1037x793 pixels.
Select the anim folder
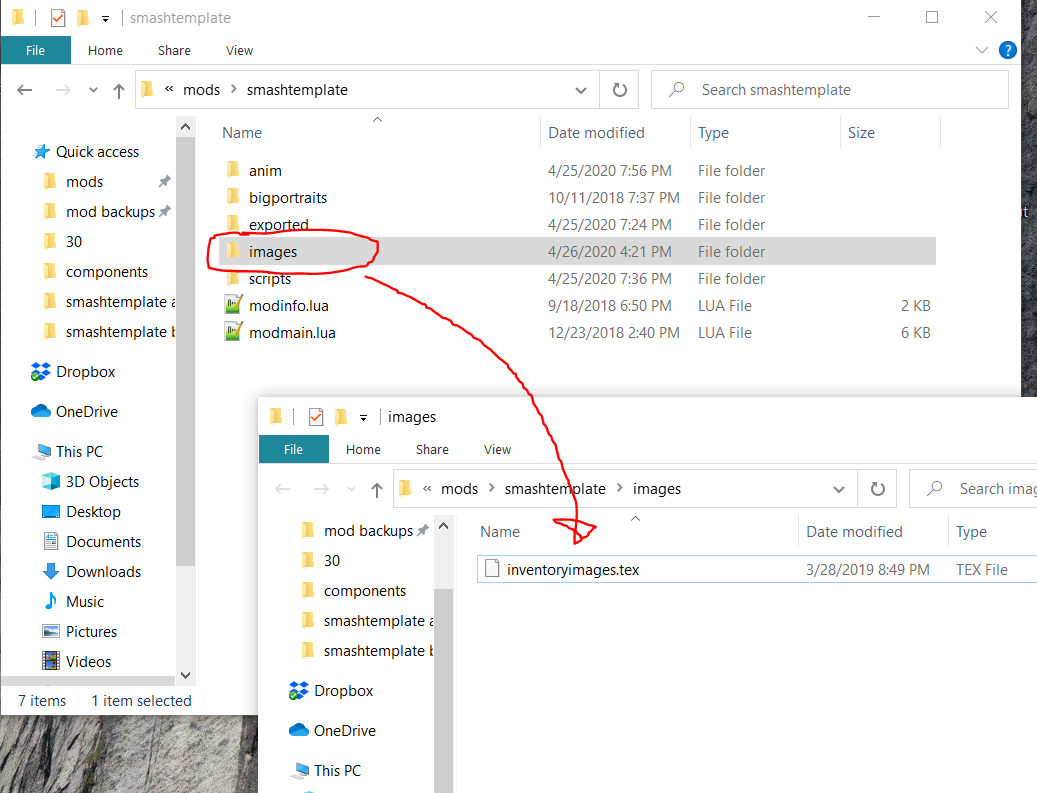pyautogui.click(x=265, y=171)
